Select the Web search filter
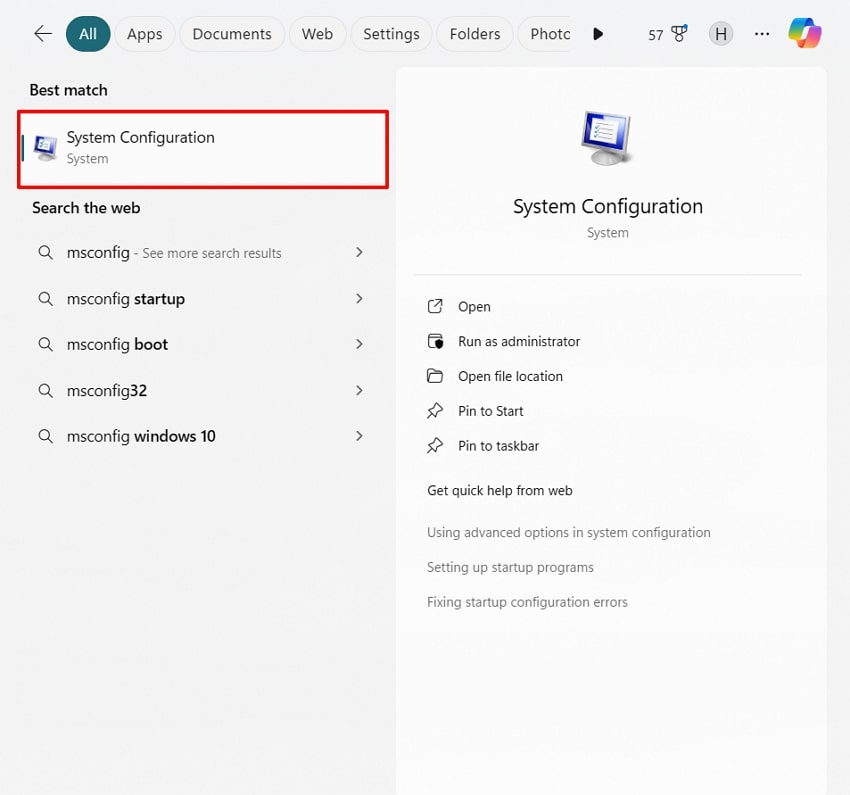The width and height of the screenshot is (850, 795). tap(317, 33)
